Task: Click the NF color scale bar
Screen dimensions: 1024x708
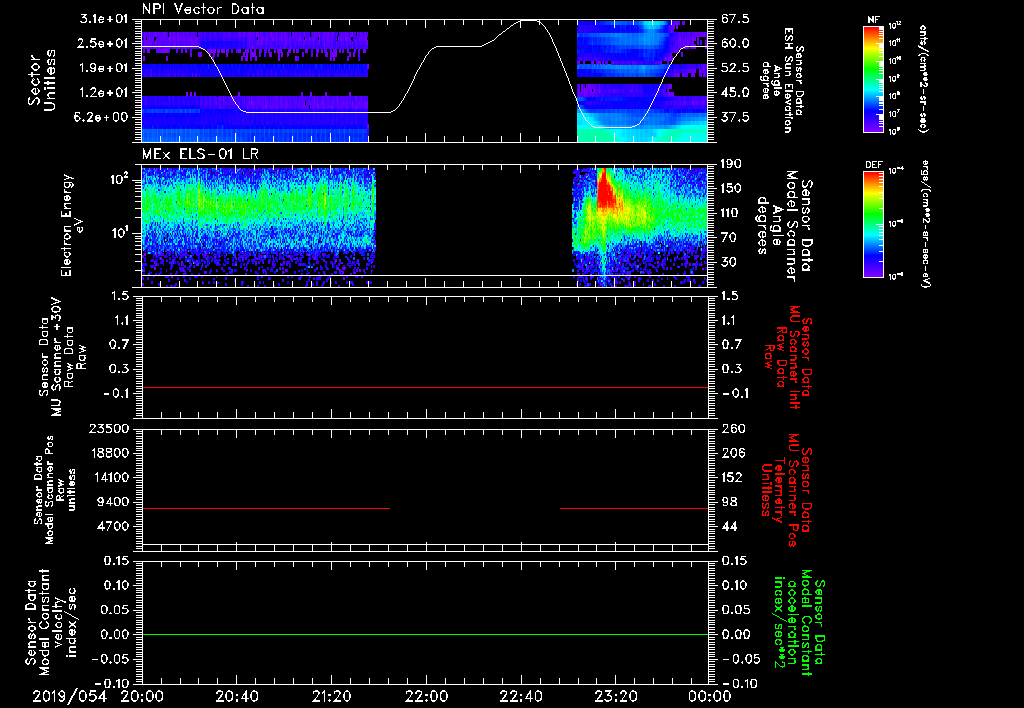Action: pos(873,79)
